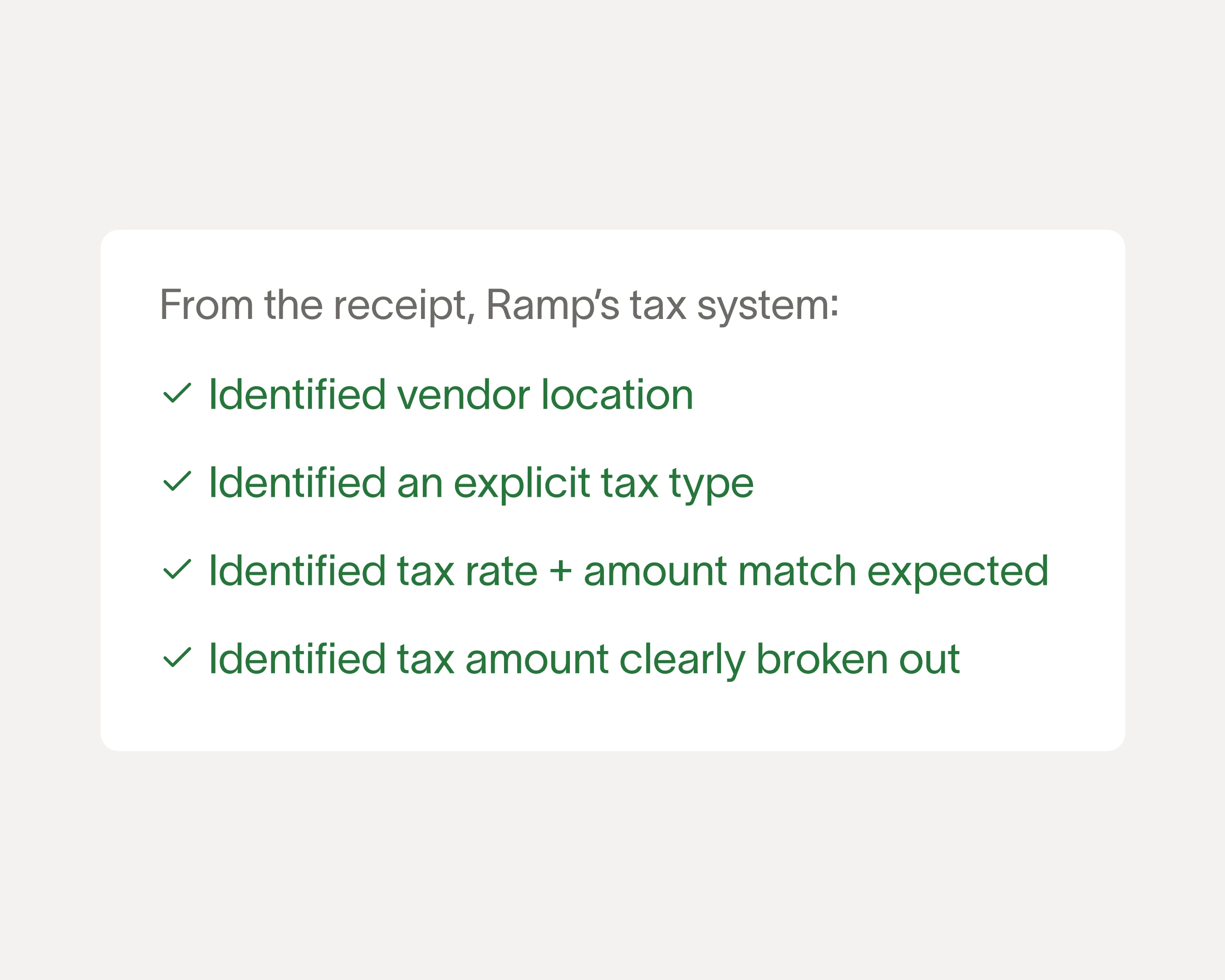Viewport: 1225px width, 980px height.
Task: Click the checkmark beside "Identified vendor location"
Action: pyautogui.click(x=176, y=394)
